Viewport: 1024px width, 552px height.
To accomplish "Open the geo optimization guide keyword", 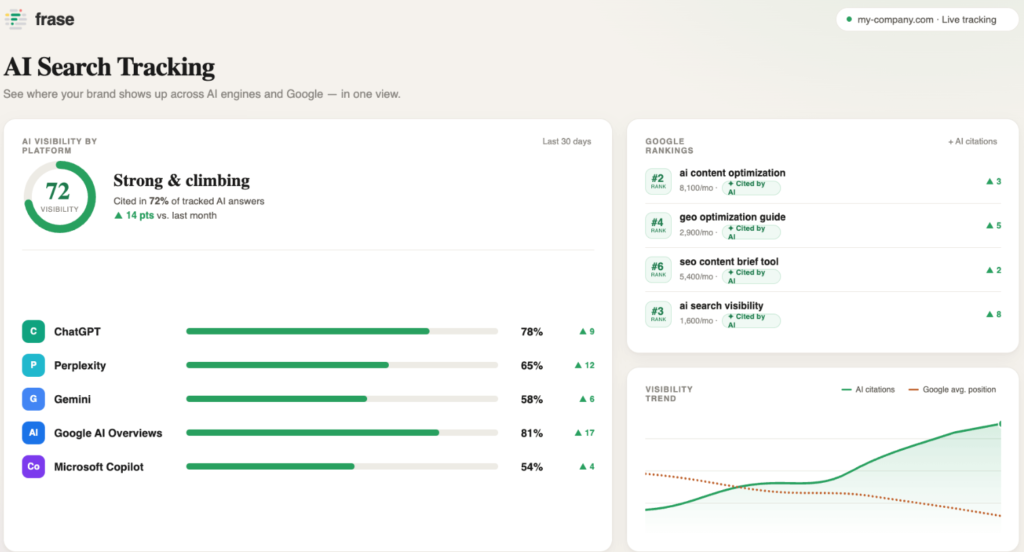I will 732,217.
